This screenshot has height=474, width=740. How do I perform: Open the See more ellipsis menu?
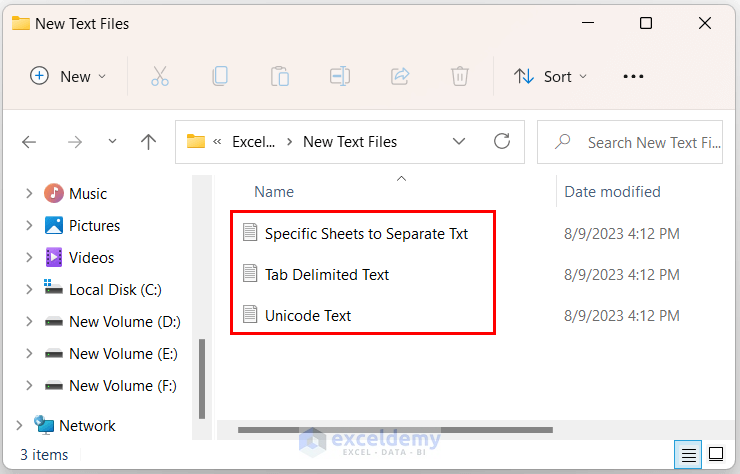(633, 76)
